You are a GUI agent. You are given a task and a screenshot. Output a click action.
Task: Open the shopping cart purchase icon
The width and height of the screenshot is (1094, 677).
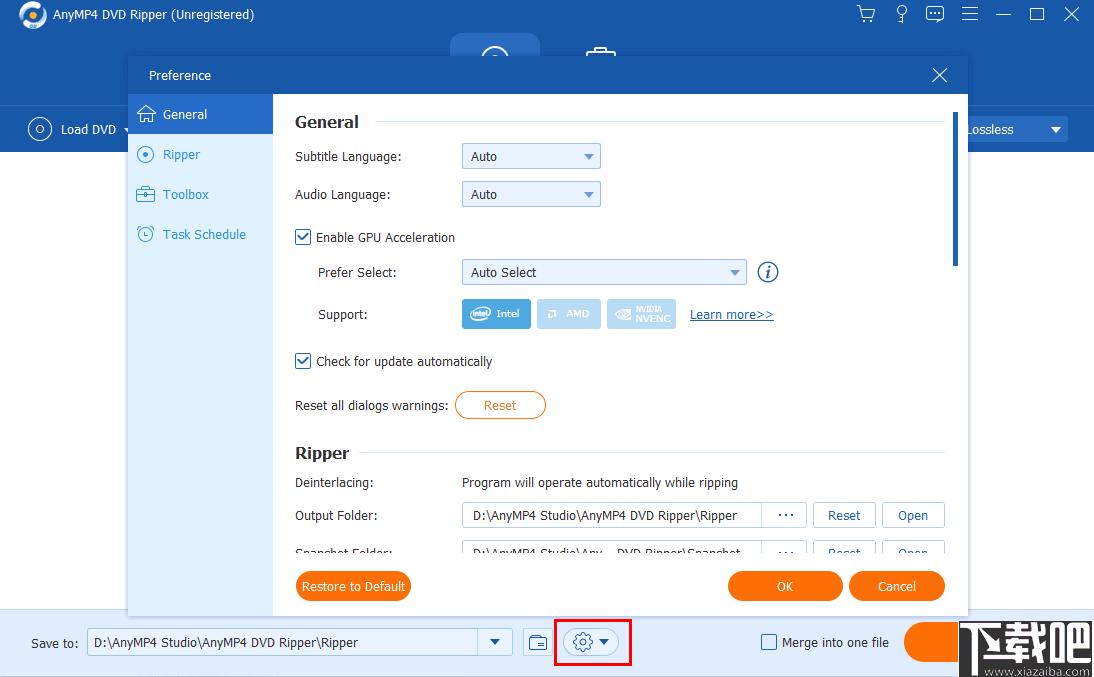click(x=866, y=14)
